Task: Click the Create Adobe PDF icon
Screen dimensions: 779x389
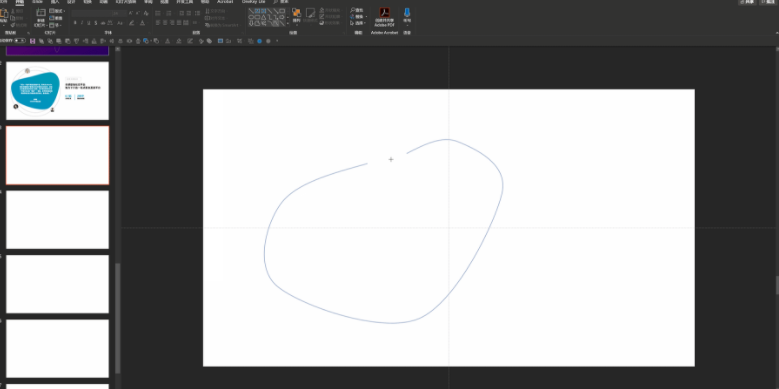Action: pos(385,12)
